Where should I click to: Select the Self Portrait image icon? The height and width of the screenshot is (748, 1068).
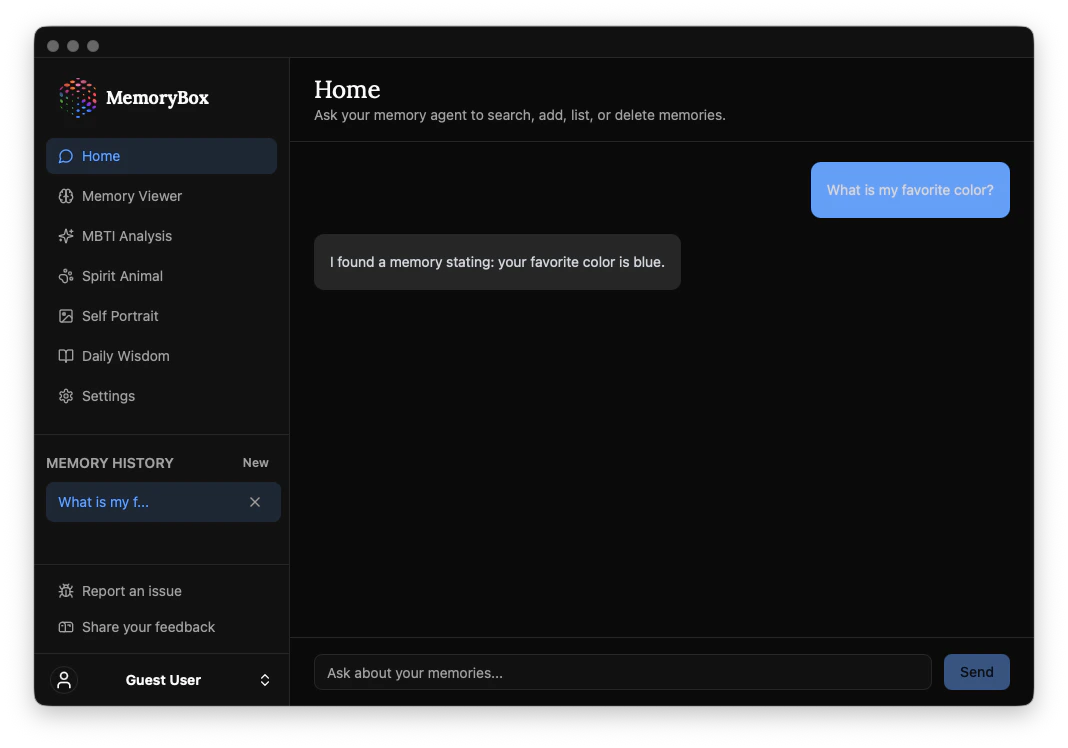(66, 316)
